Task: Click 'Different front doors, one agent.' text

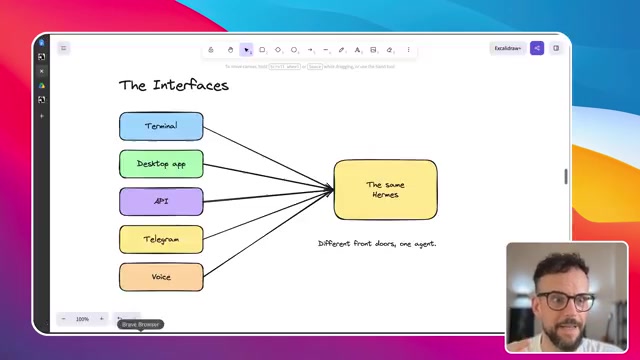Action: pyautogui.click(x=377, y=244)
